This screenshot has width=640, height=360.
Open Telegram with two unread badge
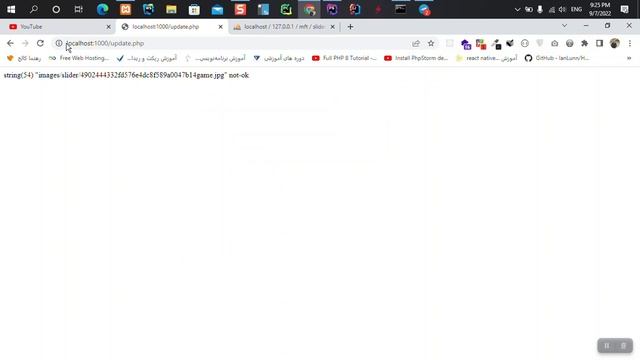424,9
